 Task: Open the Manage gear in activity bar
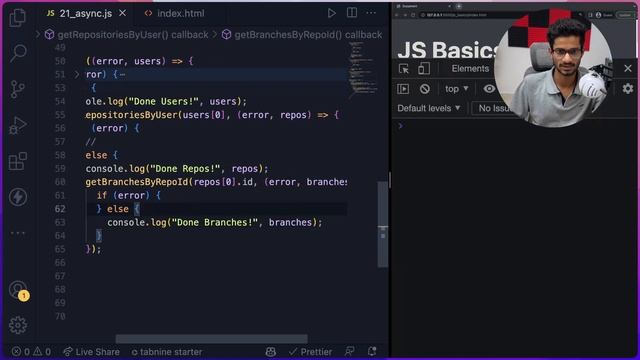(18, 325)
